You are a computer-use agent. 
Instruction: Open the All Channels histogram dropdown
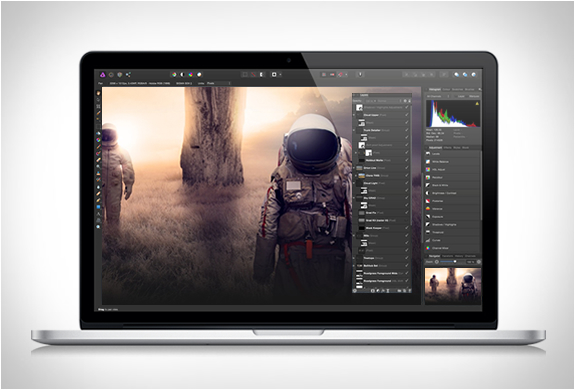click(438, 96)
